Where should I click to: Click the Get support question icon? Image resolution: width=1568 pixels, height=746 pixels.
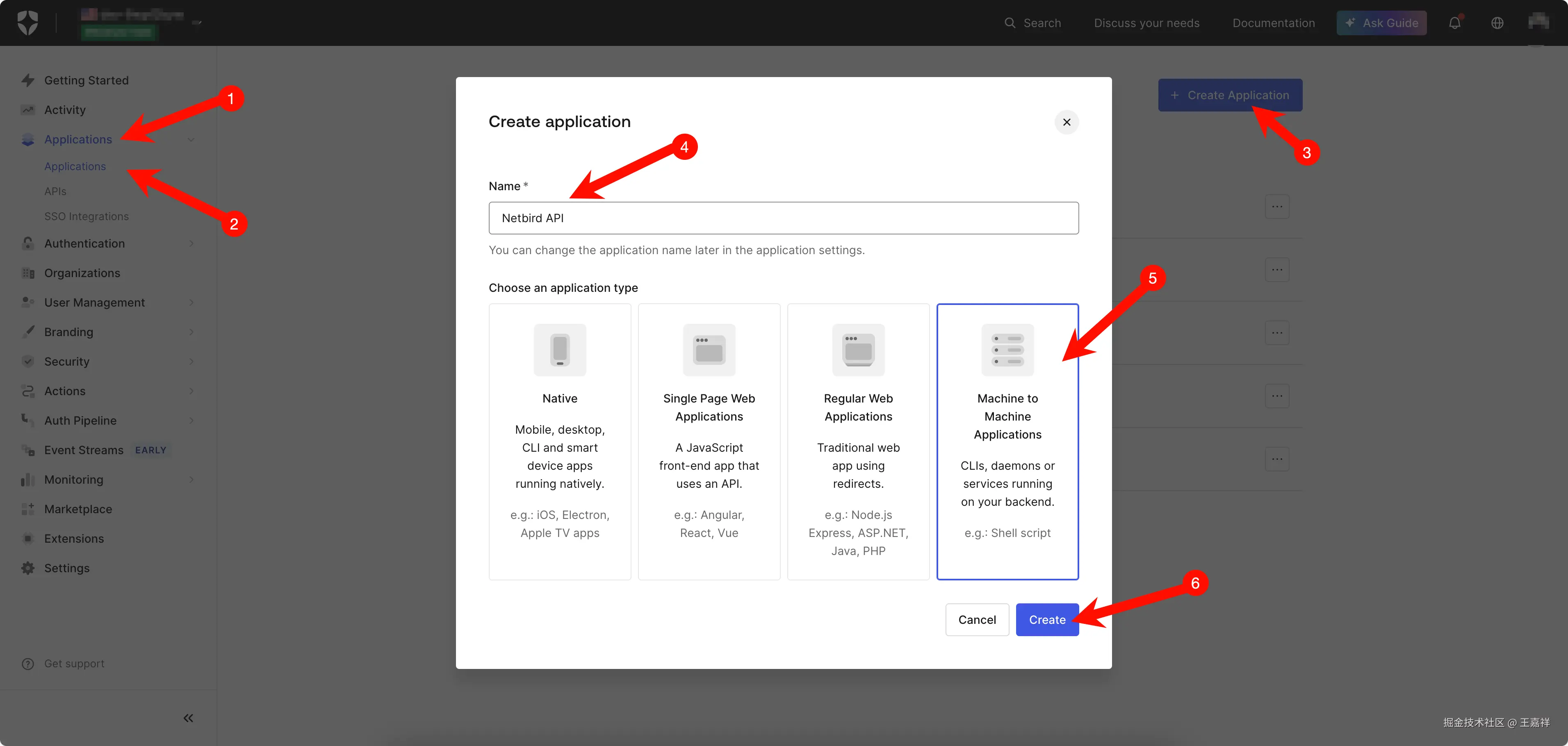pyautogui.click(x=28, y=663)
